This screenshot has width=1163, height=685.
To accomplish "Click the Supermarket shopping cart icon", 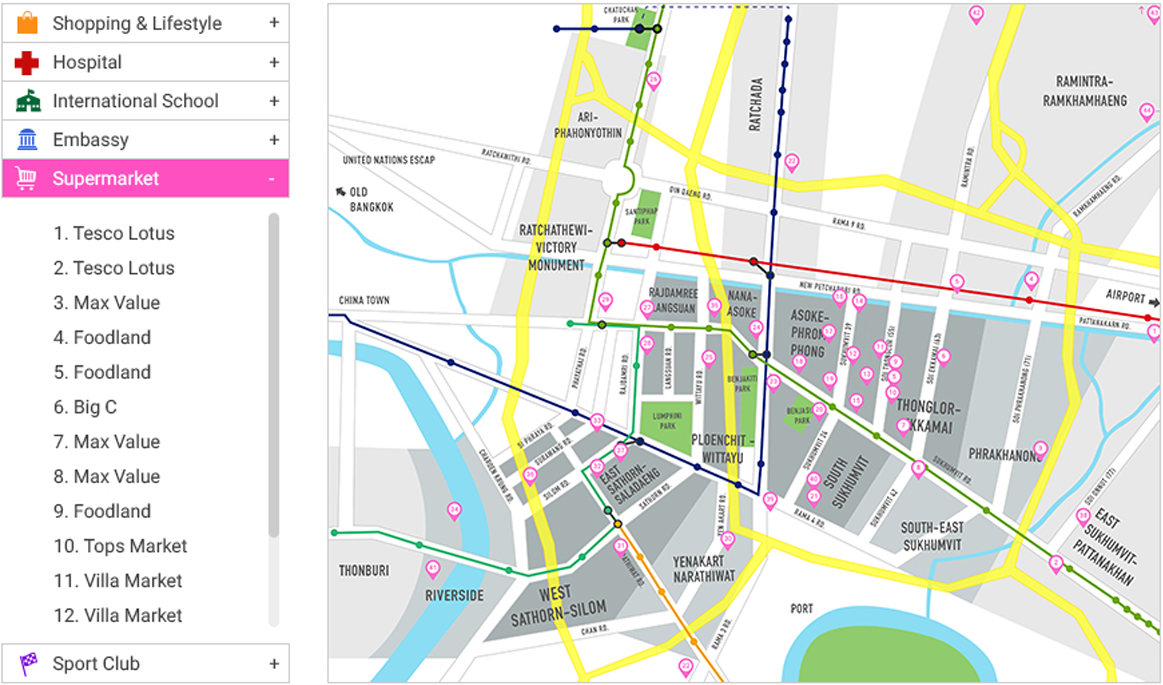I will click(x=27, y=179).
